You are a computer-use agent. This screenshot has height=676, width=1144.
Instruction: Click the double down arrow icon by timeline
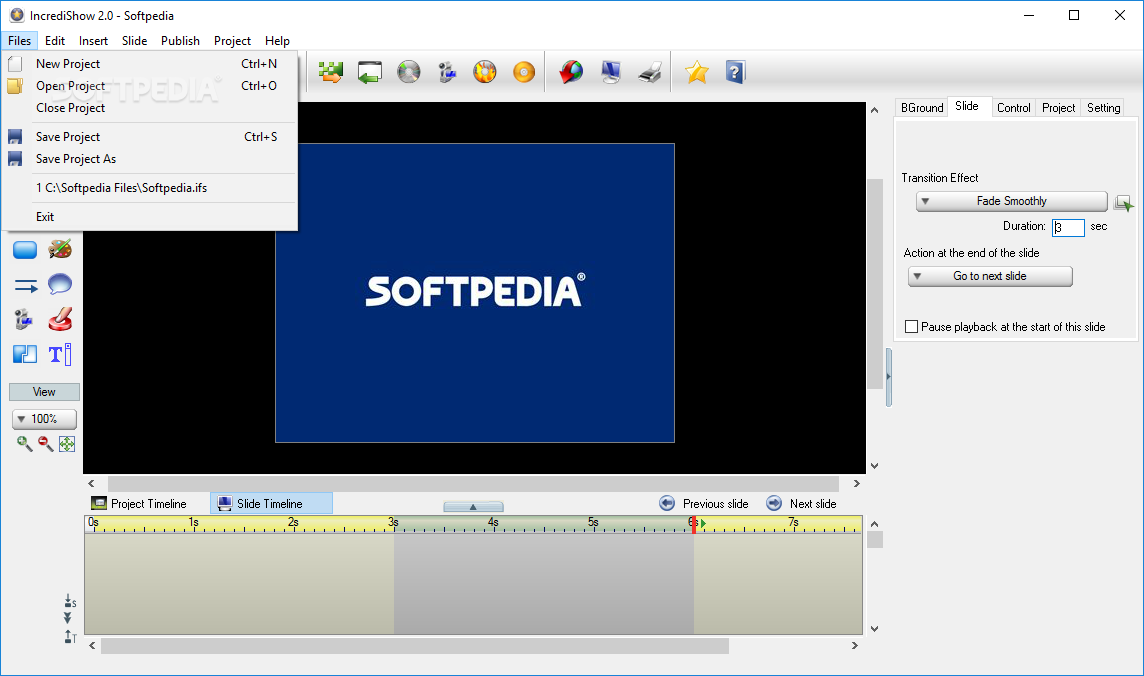[x=67, y=618]
